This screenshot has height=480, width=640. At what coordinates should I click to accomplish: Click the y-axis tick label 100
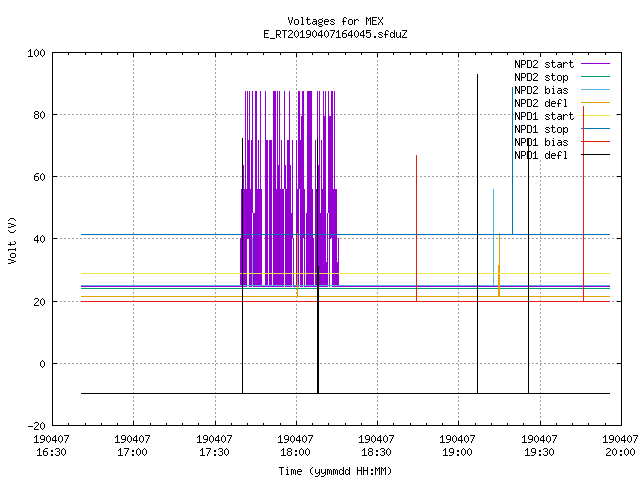[x=36, y=53]
